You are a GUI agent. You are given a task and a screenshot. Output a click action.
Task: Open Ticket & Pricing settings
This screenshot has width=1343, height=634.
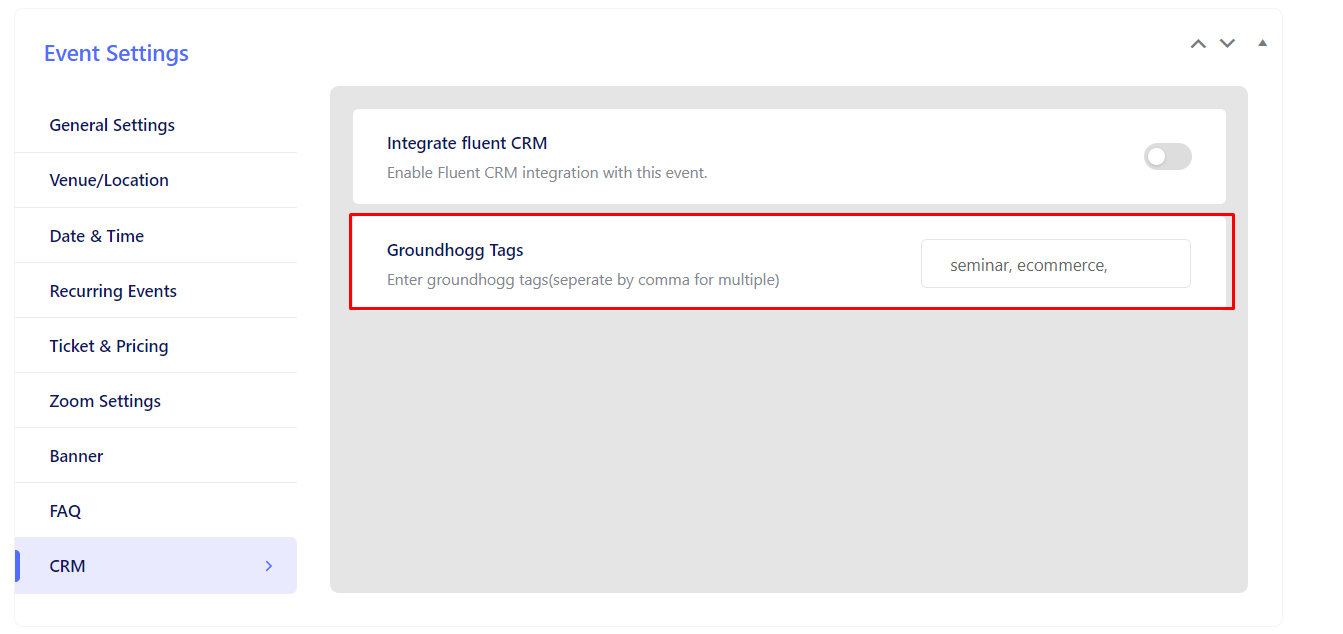[x=109, y=345]
